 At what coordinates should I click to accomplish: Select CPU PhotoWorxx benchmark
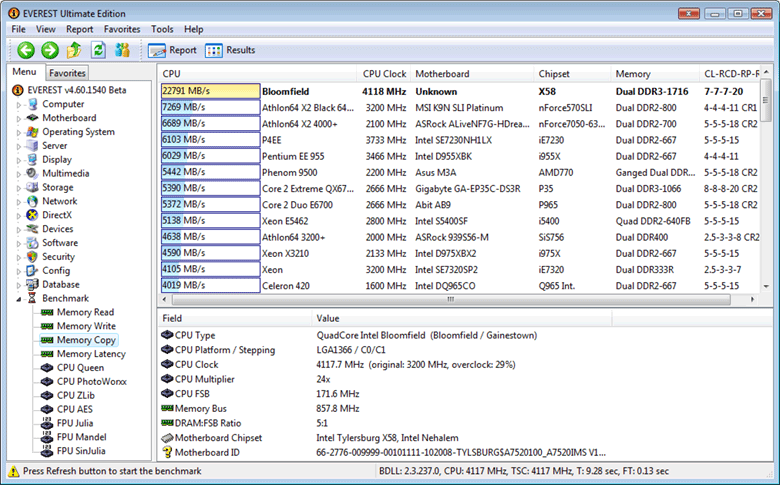(92, 382)
